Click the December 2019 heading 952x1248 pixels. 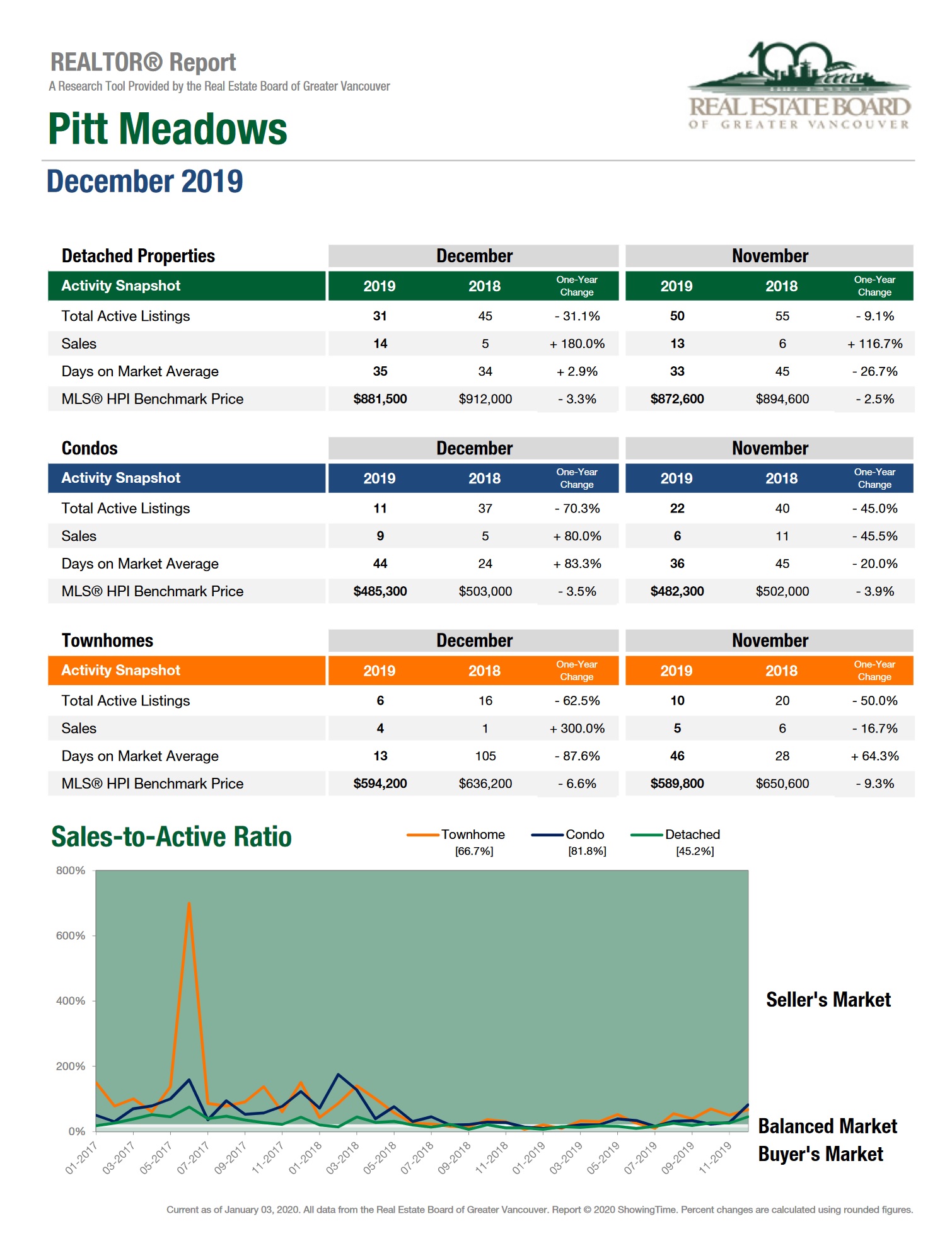tap(144, 182)
